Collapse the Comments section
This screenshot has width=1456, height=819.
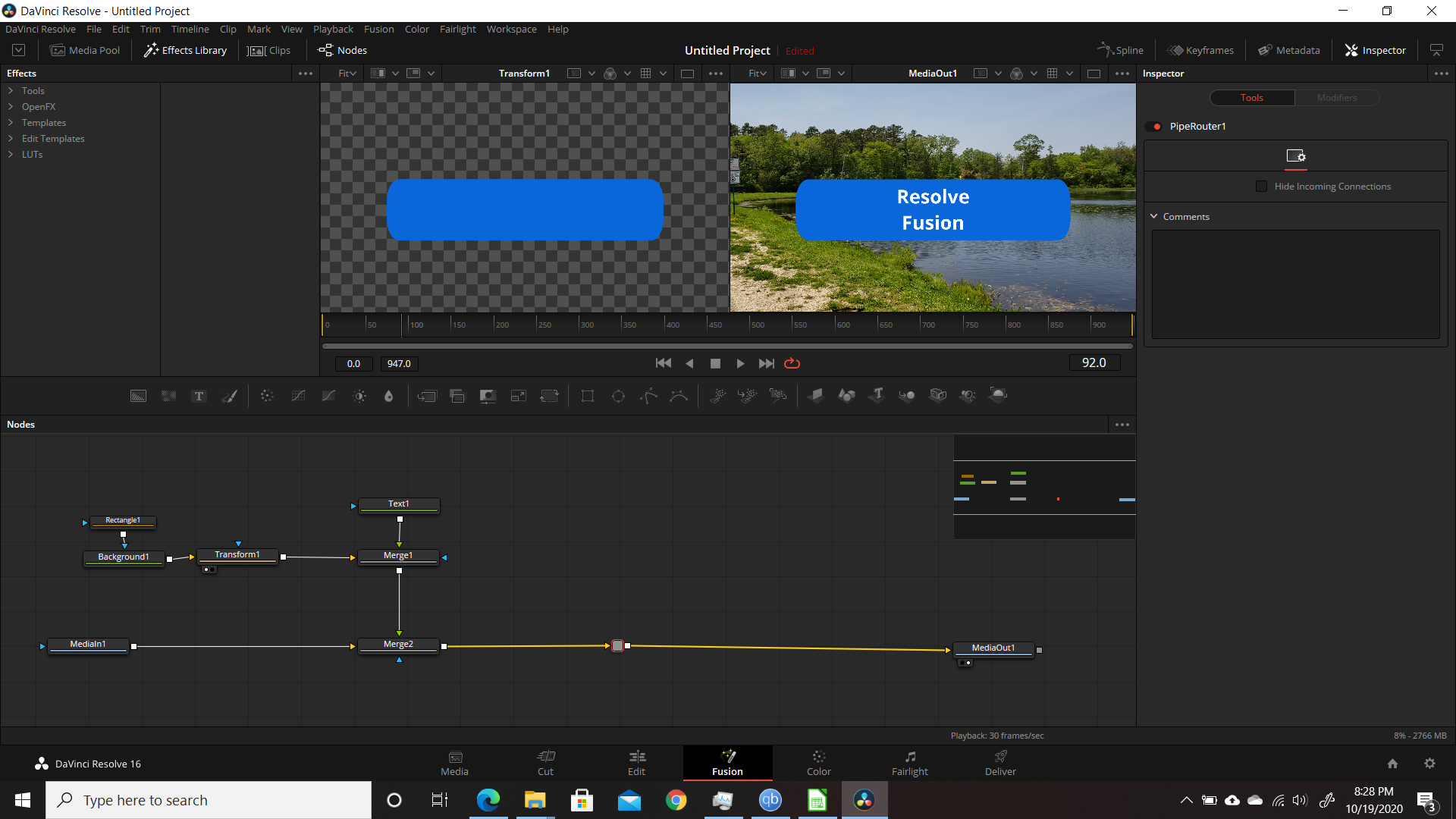point(1154,217)
